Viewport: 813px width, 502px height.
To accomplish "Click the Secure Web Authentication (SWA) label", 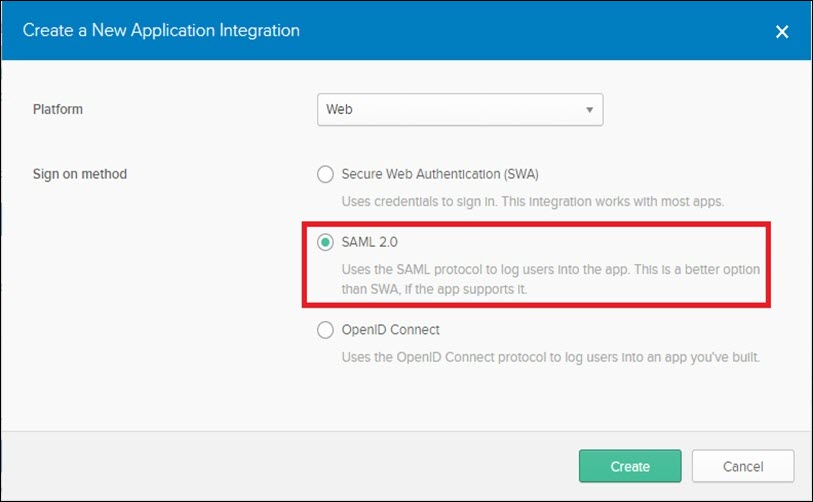I will 440,174.
